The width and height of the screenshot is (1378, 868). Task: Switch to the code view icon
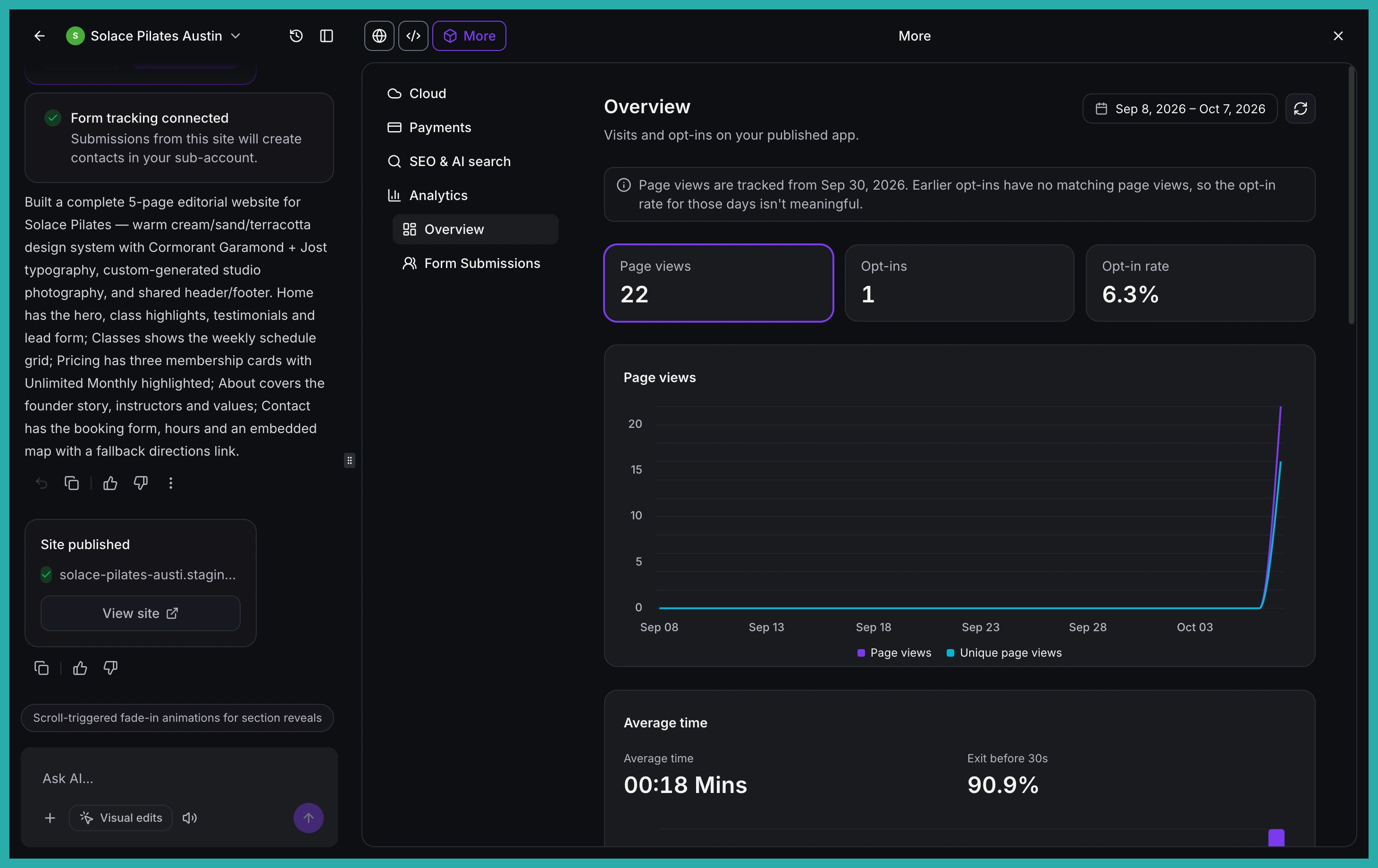click(x=413, y=36)
